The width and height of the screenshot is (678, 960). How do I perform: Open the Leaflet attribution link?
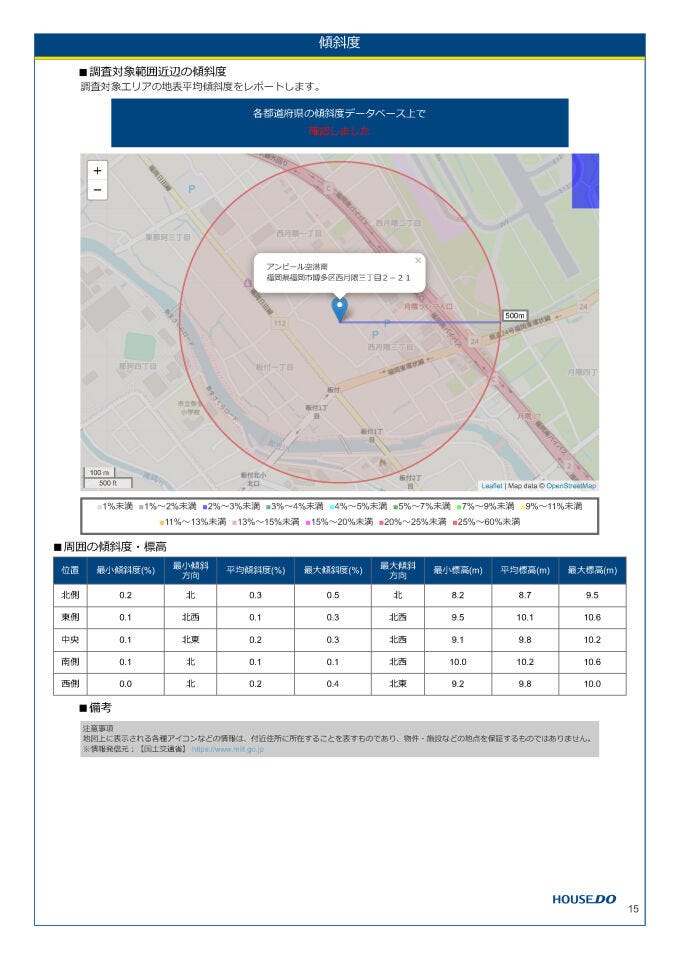pyautogui.click(x=491, y=486)
